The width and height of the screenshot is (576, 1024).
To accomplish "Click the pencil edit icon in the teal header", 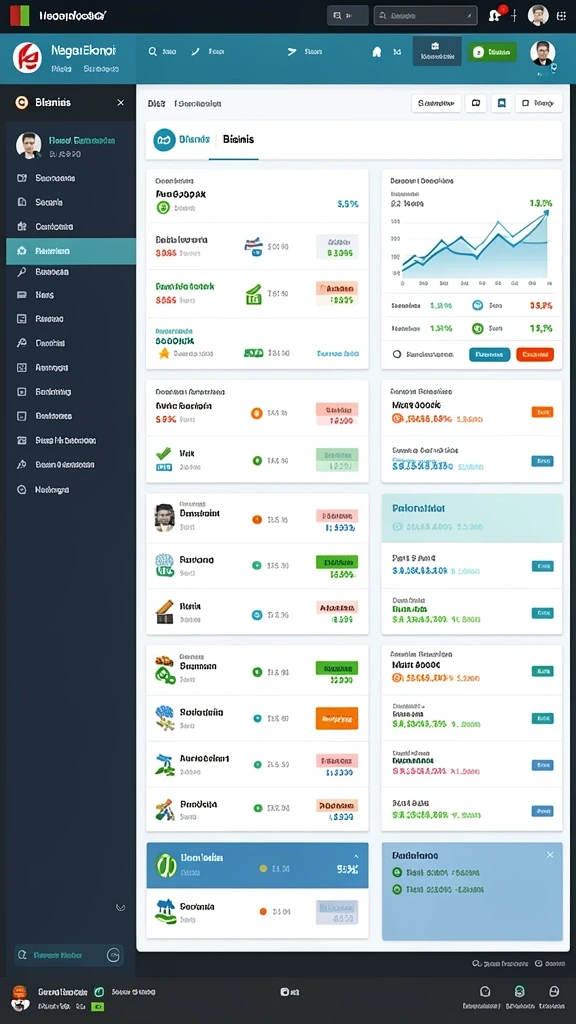I will [x=195, y=51].
